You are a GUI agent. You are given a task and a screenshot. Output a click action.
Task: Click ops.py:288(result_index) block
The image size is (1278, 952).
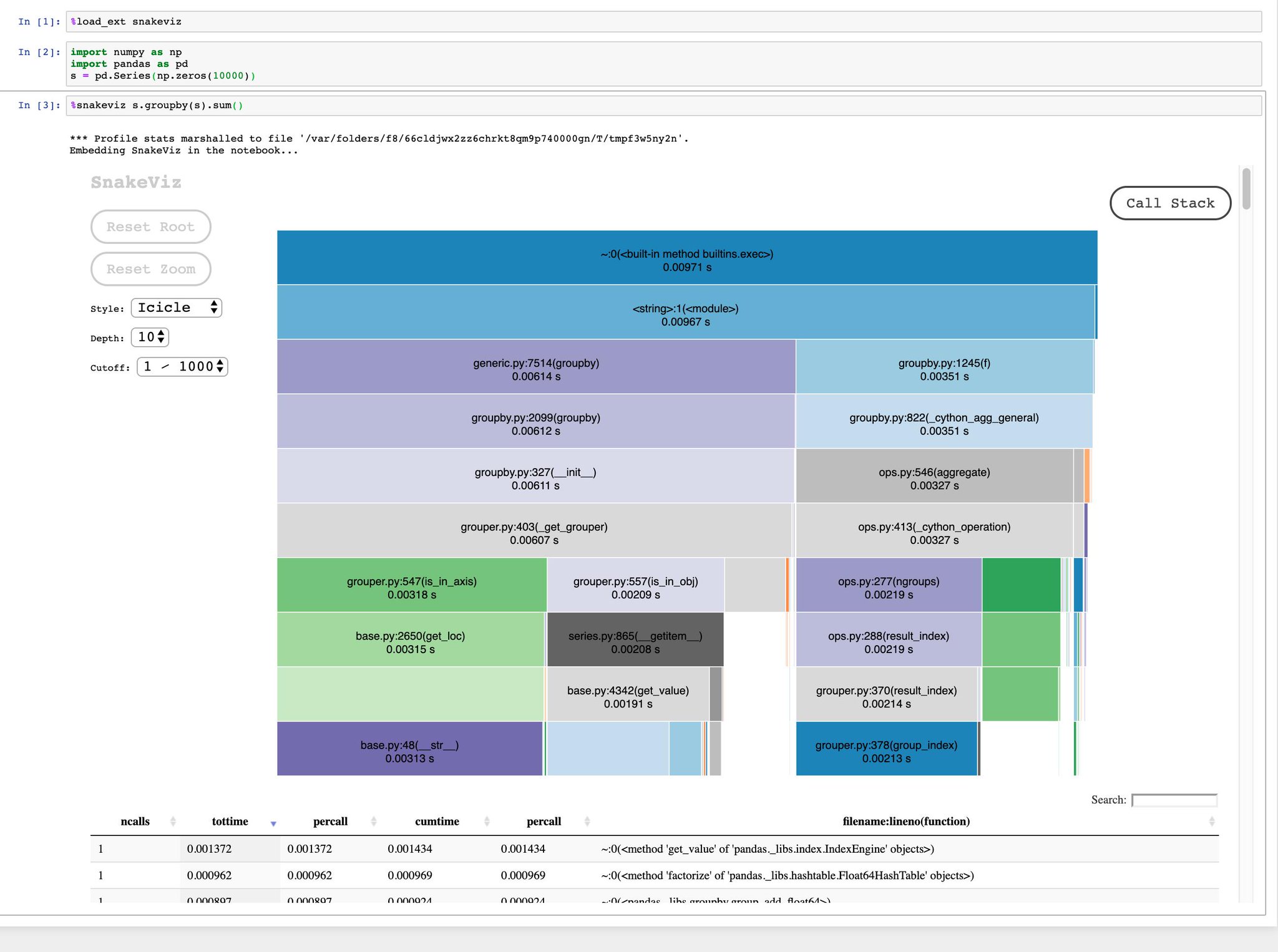click(889, 639)
